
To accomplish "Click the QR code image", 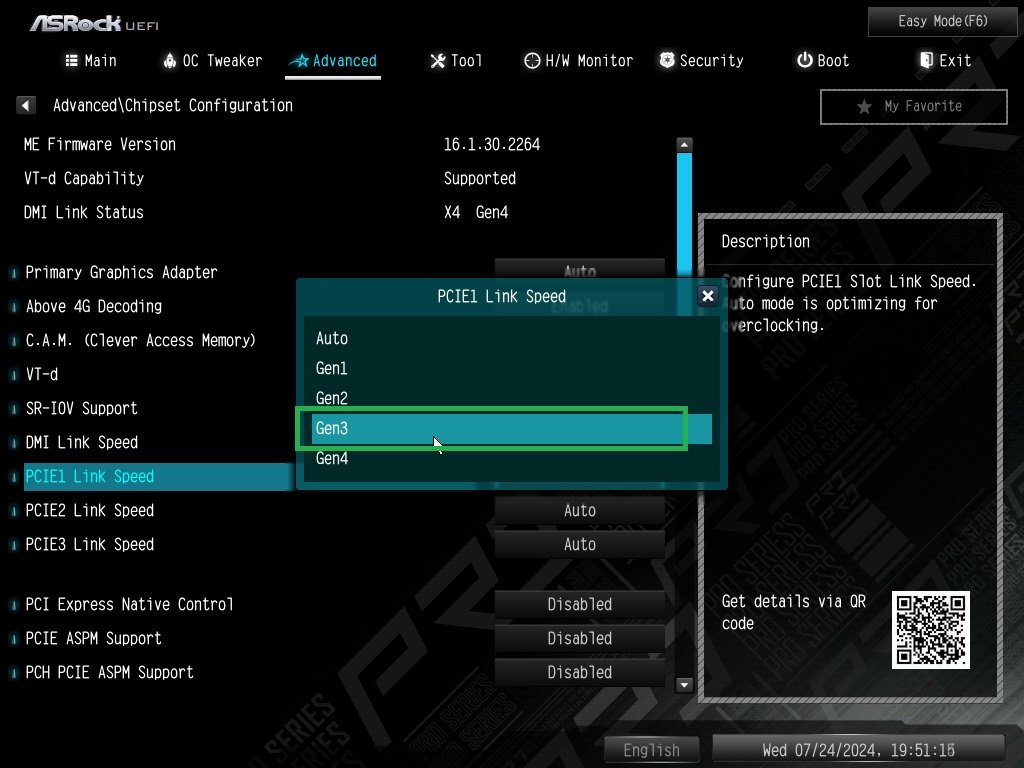I will [930, 630].
